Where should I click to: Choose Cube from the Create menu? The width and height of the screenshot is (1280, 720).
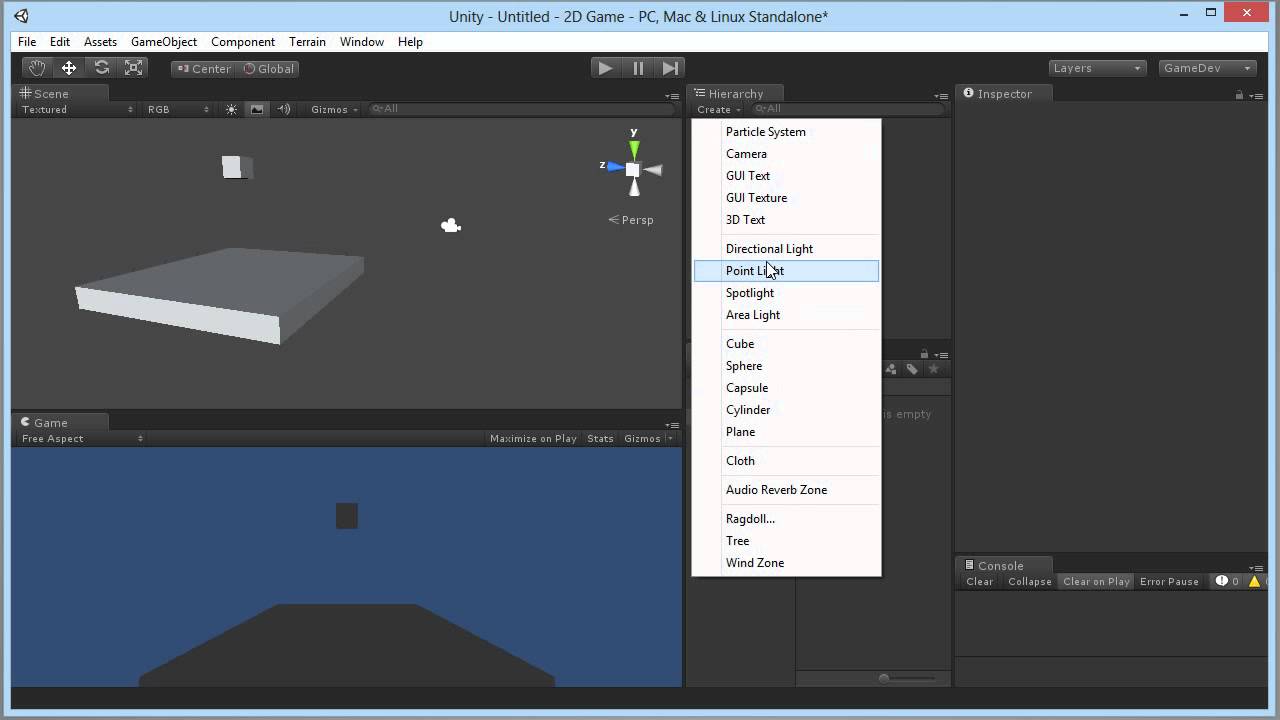[786, 344]
